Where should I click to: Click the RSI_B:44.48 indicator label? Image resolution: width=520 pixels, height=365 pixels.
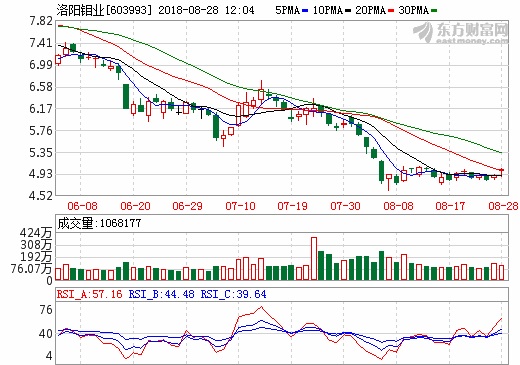[161, 294]
